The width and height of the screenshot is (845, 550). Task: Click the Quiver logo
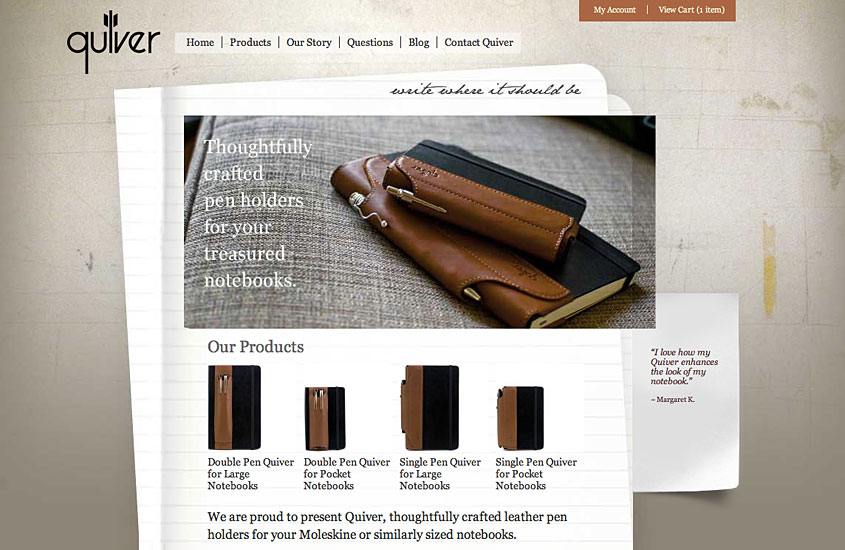[113, 41]
